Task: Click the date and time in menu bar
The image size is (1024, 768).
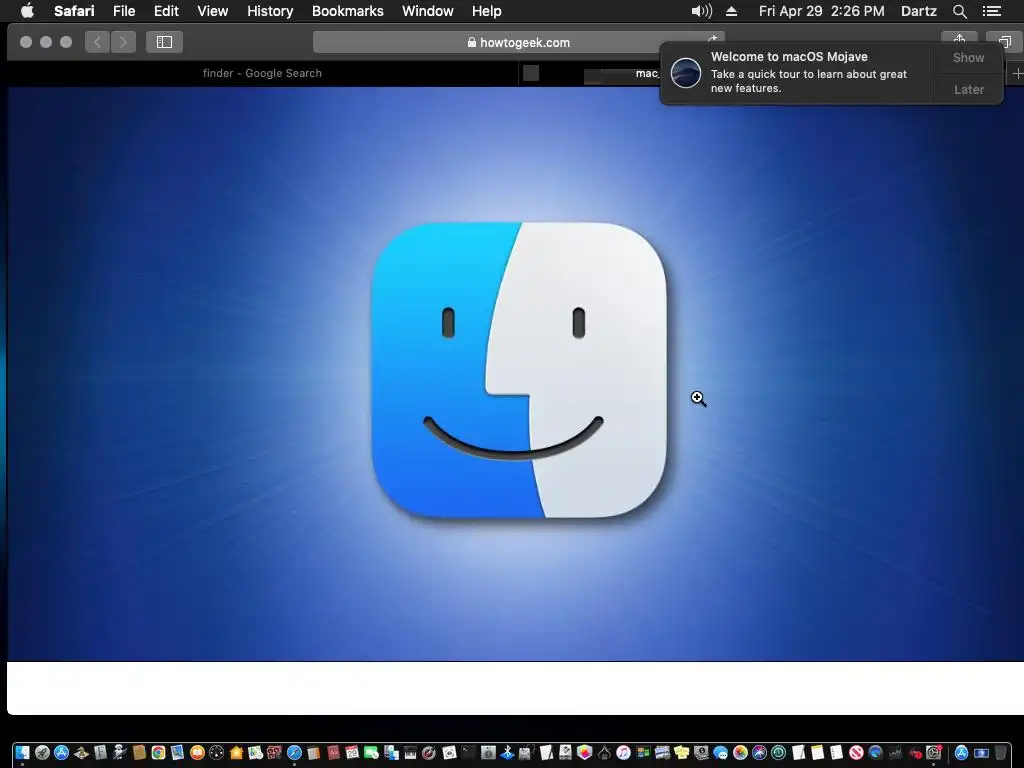Action: [822, 11]
